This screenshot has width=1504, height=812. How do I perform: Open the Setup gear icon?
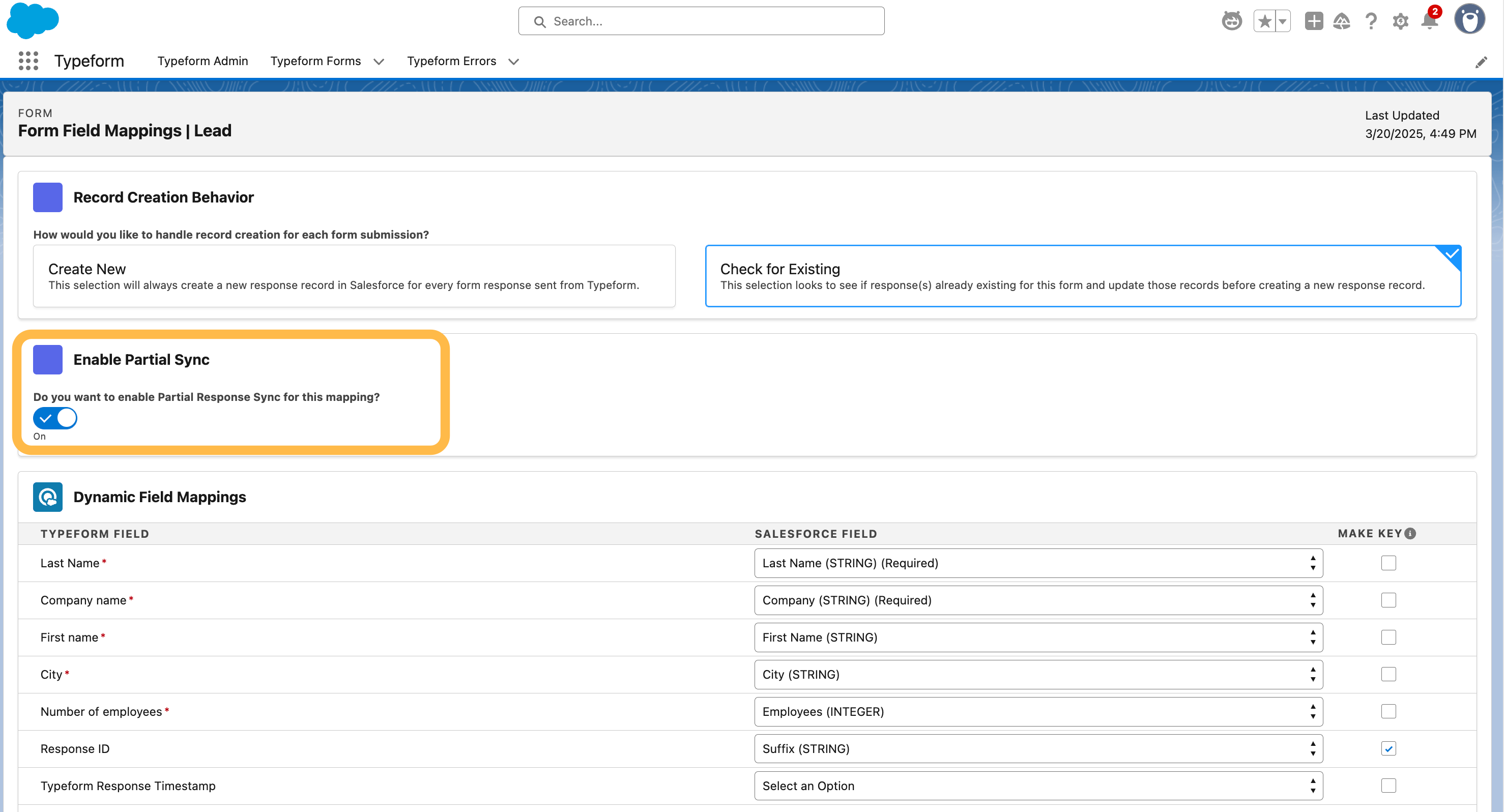(x=1400, y=21)
